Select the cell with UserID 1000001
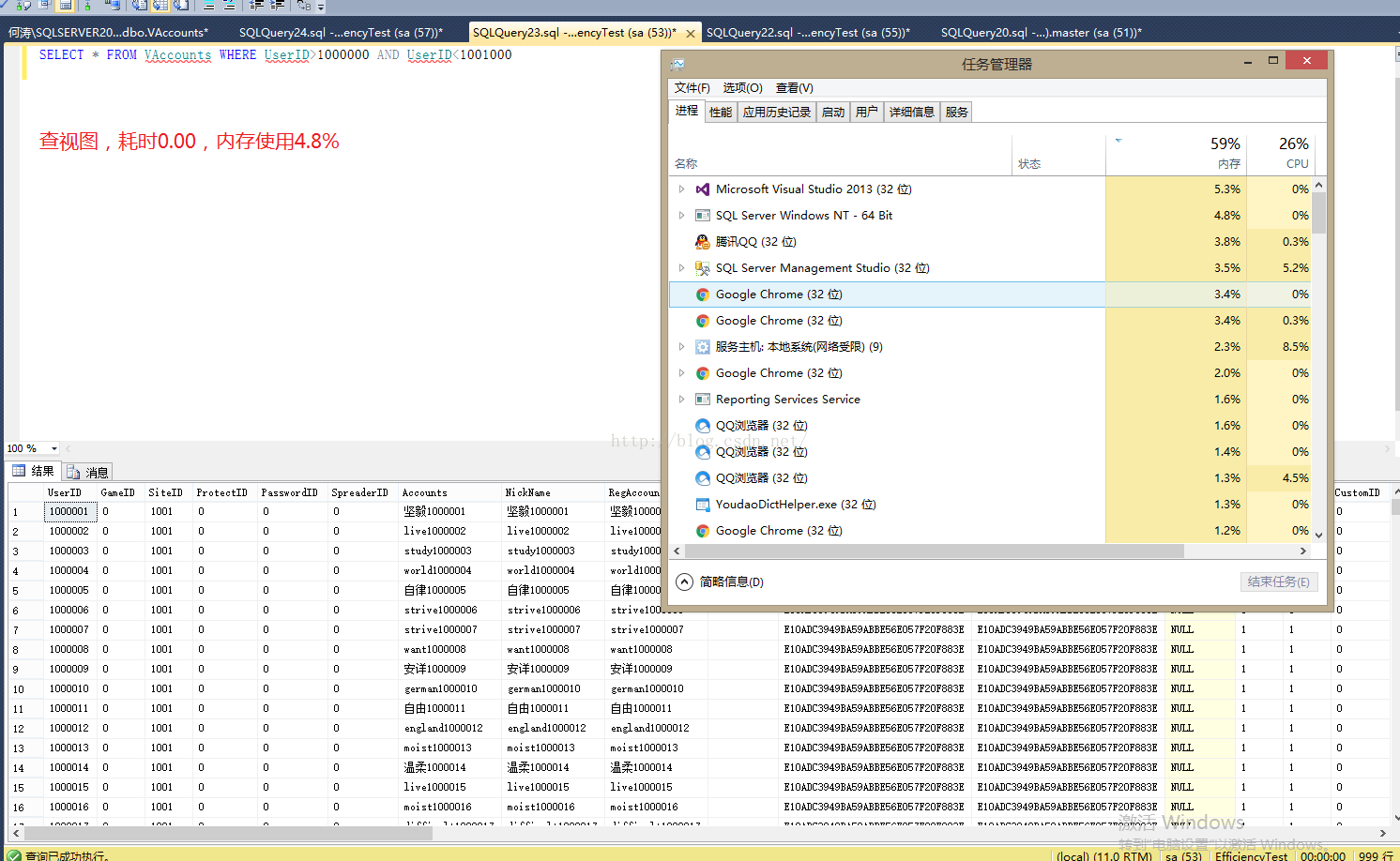 (x=68, y=511)
